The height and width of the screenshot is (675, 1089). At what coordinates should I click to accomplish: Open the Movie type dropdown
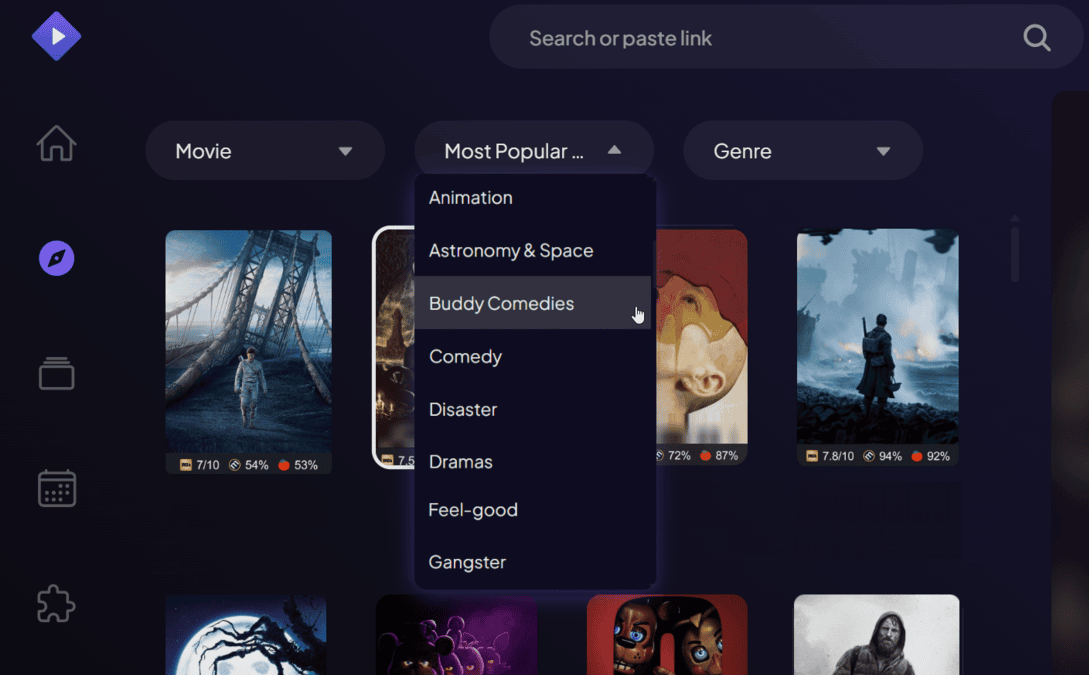(264, 150)
